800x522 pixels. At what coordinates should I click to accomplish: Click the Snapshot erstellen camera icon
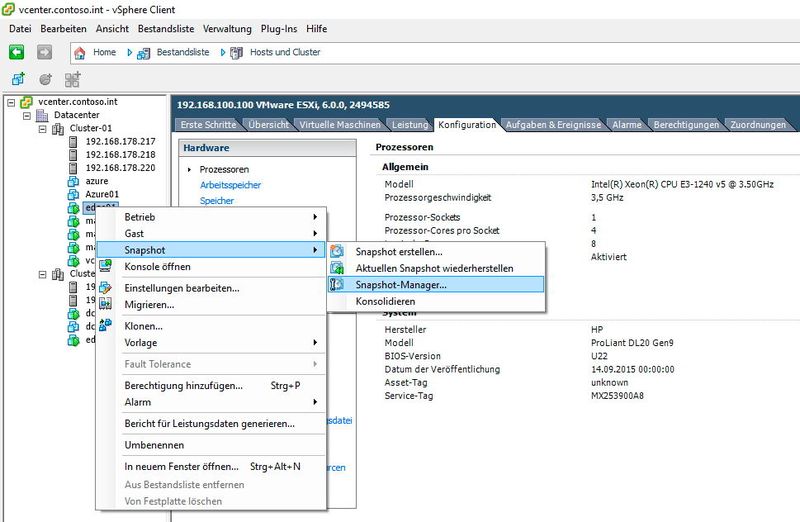337,251
